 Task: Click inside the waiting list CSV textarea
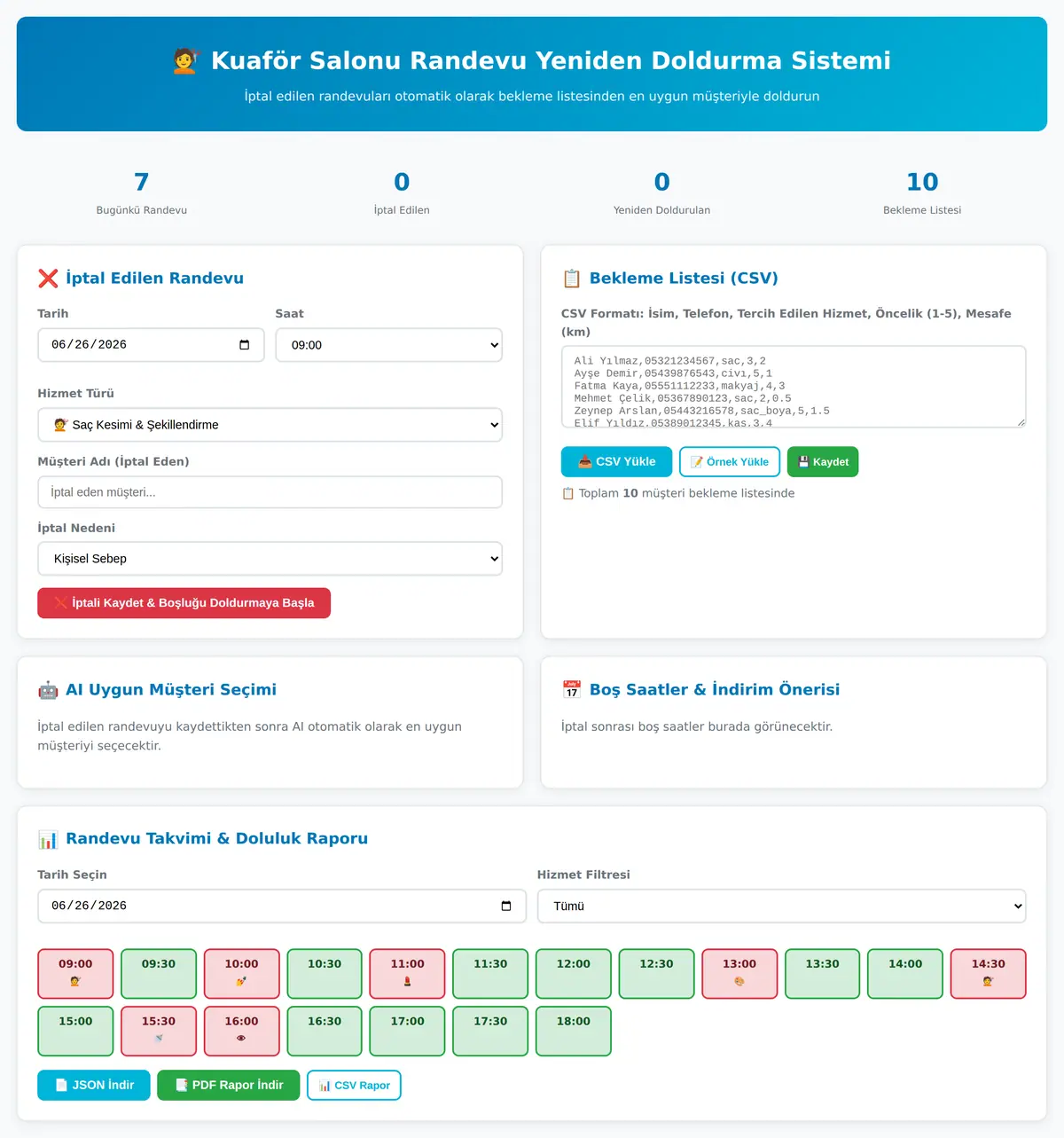[794, 387]
